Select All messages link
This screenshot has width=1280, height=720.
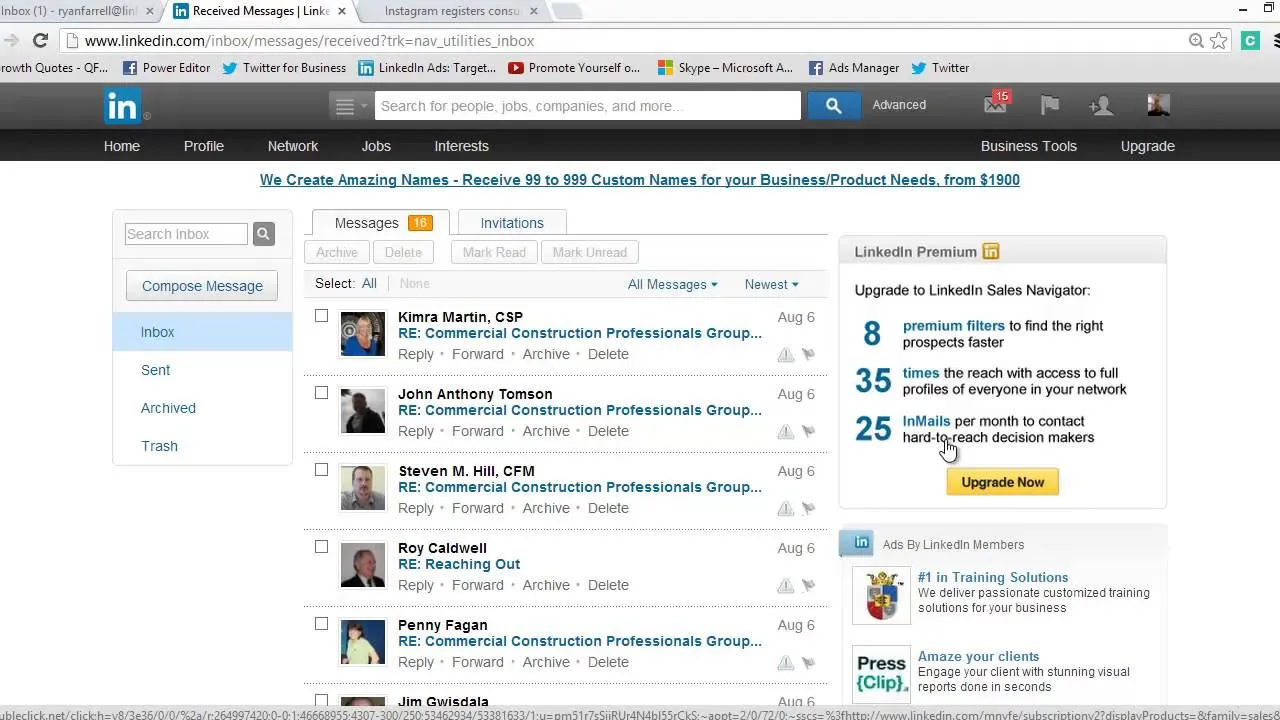click(369, 283)
